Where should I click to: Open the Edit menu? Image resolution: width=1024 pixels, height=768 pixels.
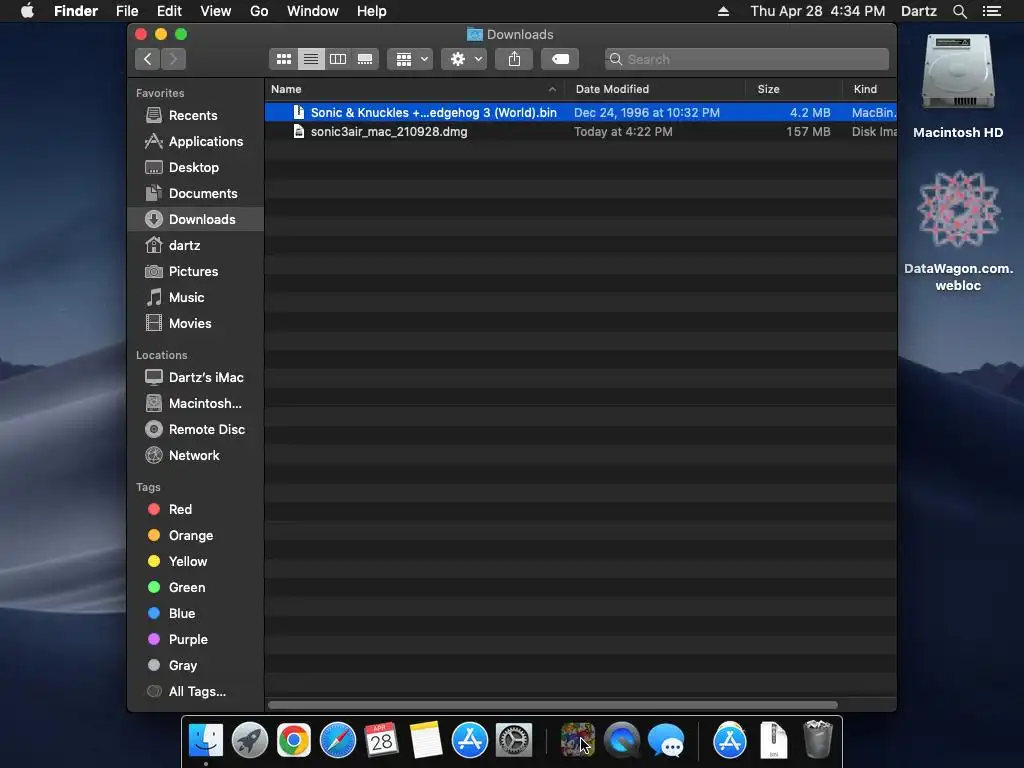169,11
